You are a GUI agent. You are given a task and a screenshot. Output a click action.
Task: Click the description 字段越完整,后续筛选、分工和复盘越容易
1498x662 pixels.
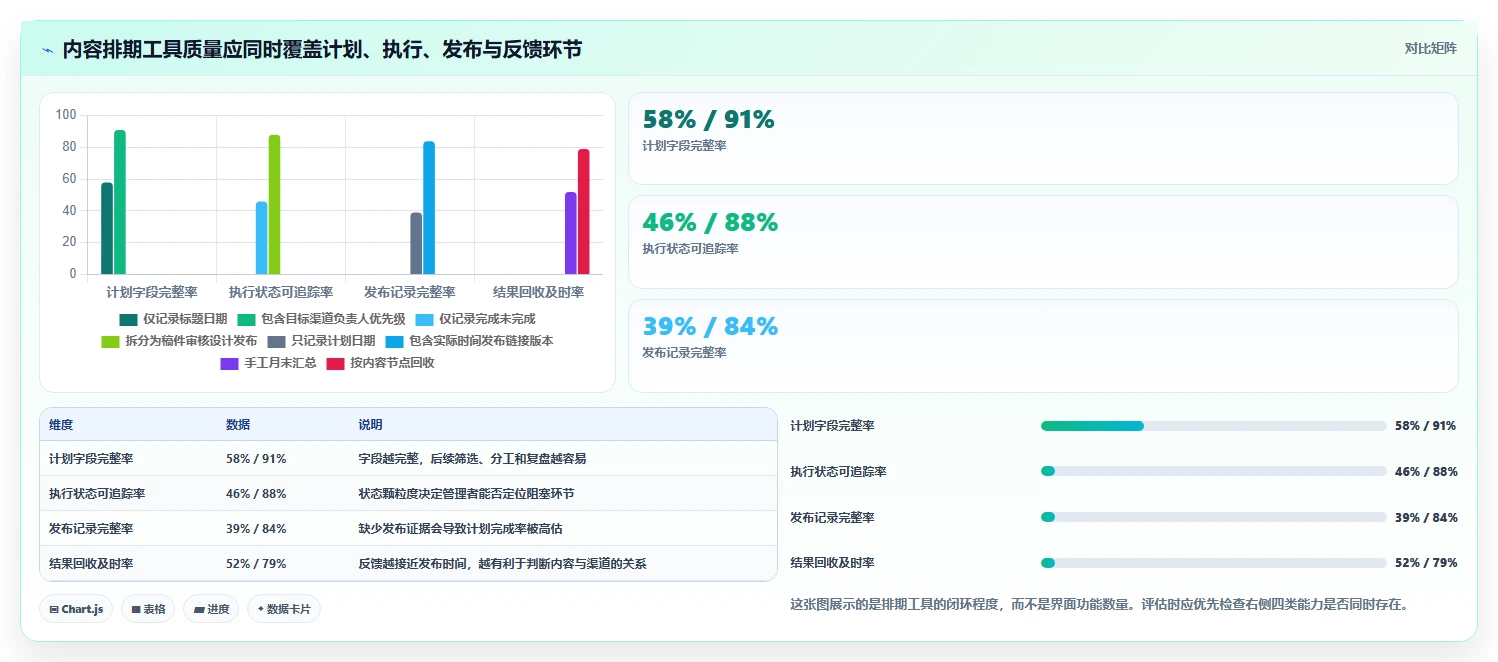click(x=472, y=459)
